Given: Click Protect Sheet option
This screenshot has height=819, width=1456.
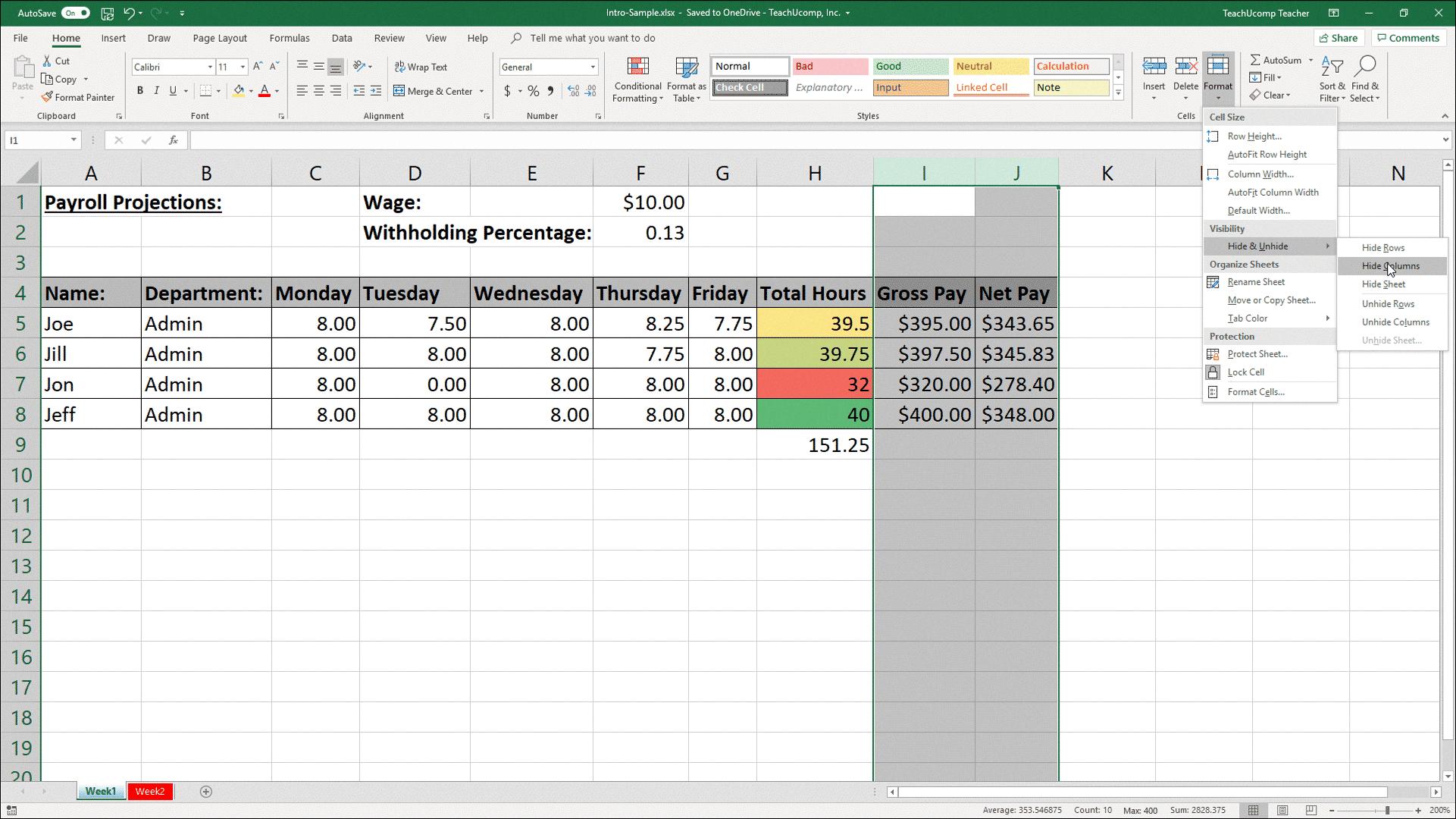Looking at the screenshot, I should (1257, 354).
